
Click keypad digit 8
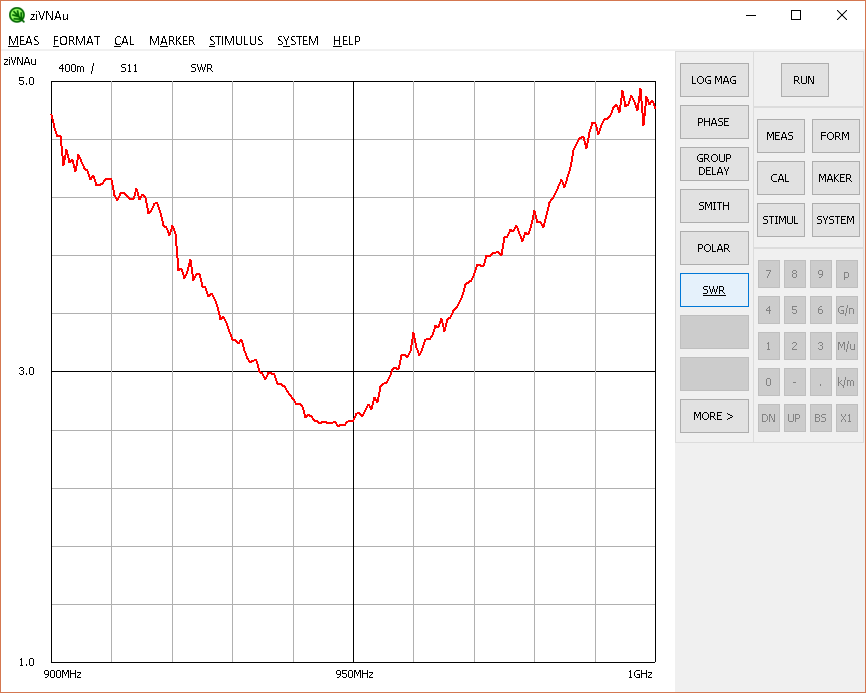794,274
